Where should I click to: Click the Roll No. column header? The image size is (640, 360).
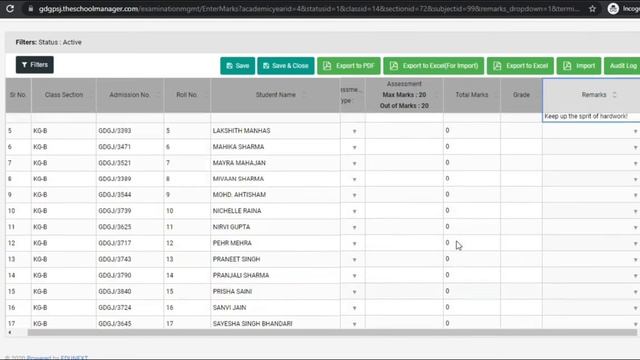(187, 95)
